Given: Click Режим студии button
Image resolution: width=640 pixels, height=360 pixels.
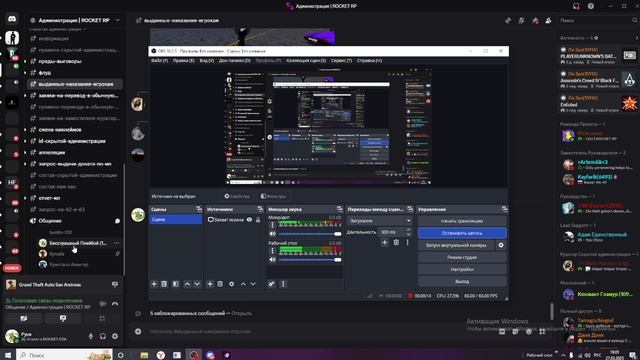Looking at the screenshot, I should coord(462,258).
